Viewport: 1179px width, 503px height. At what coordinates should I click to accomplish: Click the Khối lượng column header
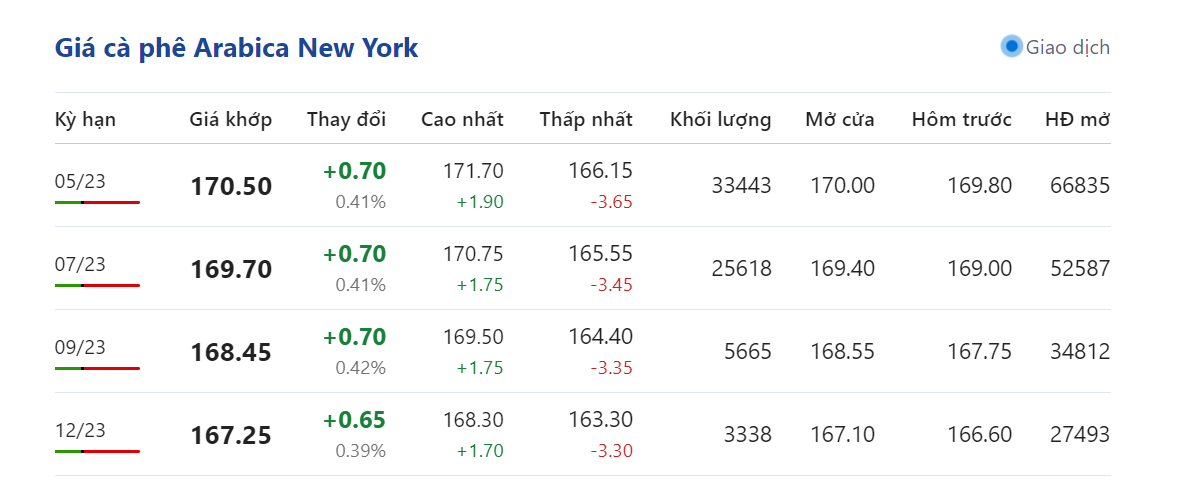pyautogui.click(x=720, y=120)
